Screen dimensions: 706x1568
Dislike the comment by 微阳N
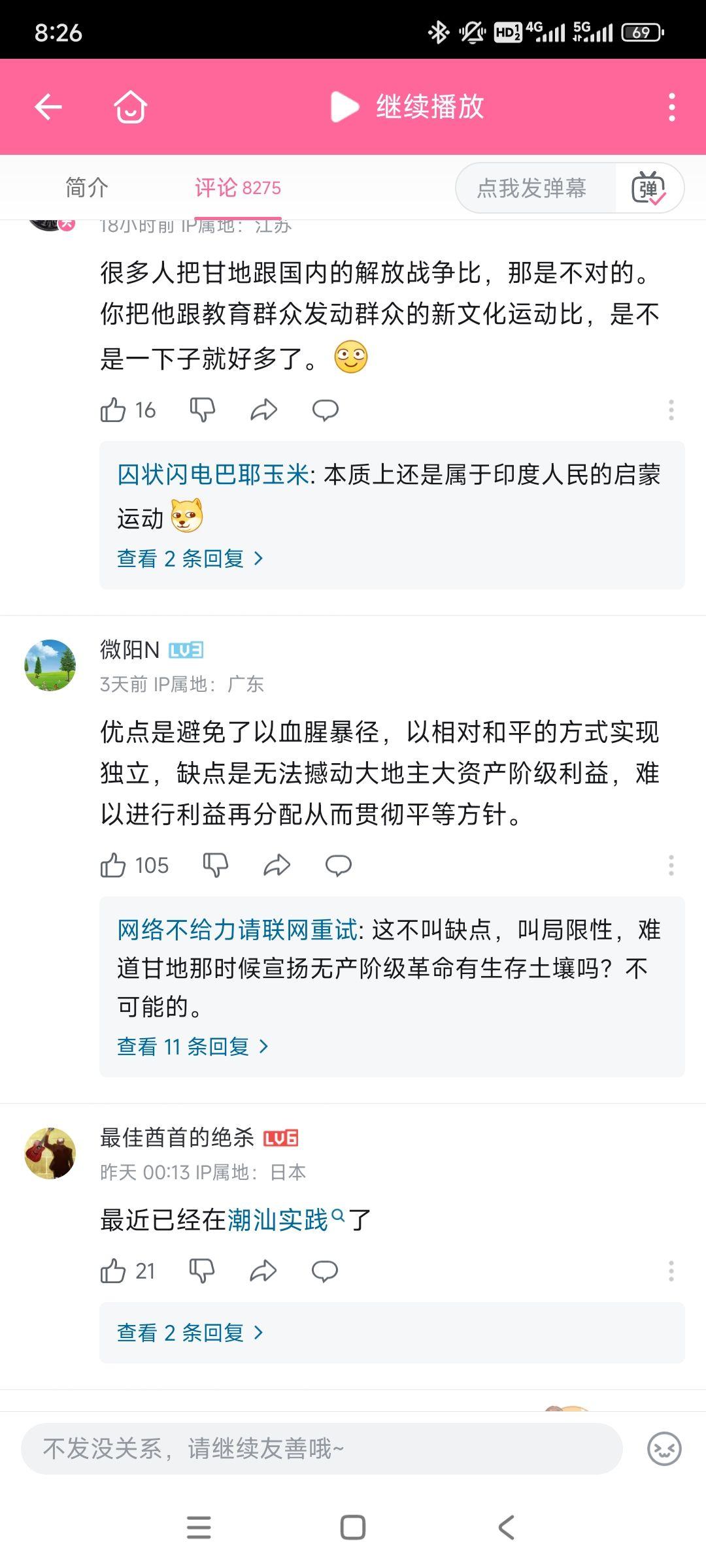(215, 865)
